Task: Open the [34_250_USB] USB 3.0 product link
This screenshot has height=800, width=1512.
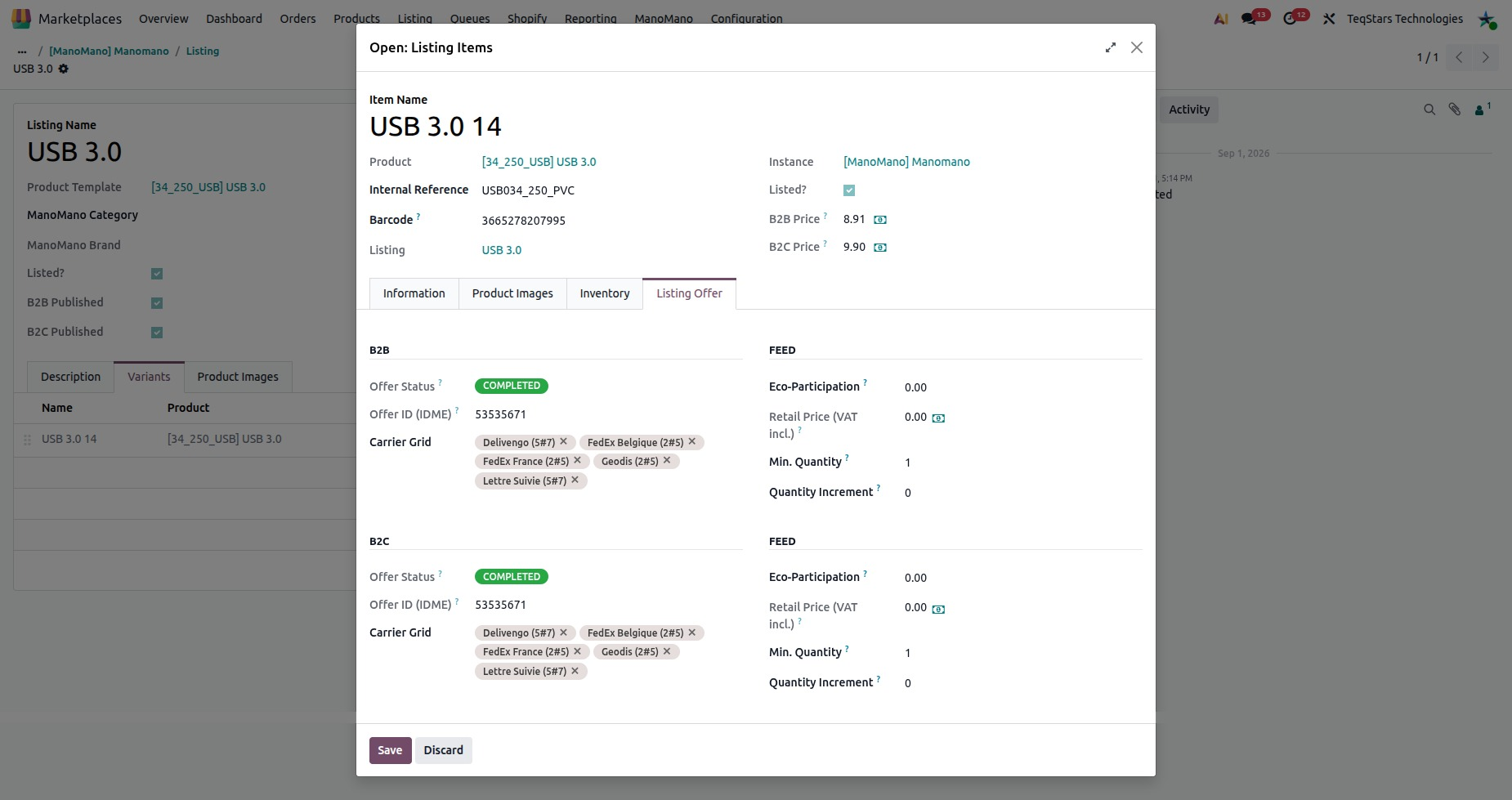Action: pyautogui.click(x=539, y=162)
